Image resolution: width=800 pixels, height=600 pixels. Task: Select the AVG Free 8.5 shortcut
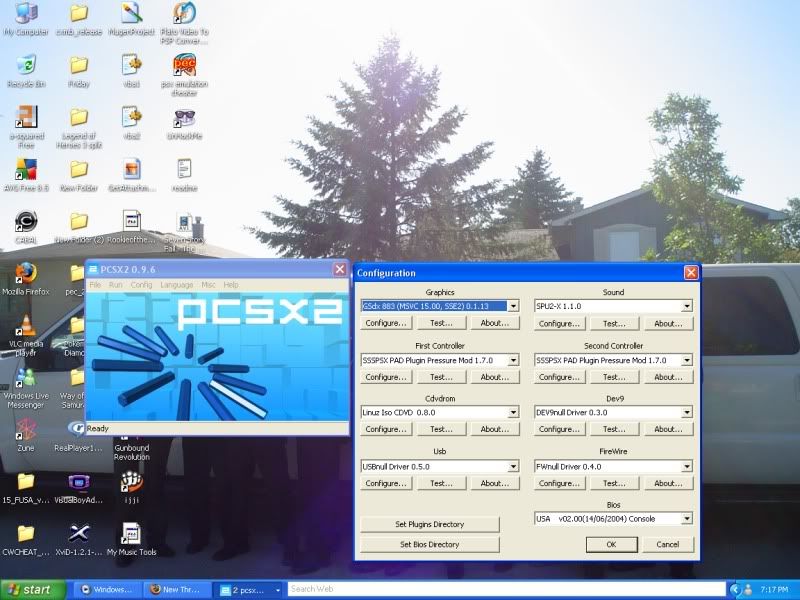[x=26, y=176]
